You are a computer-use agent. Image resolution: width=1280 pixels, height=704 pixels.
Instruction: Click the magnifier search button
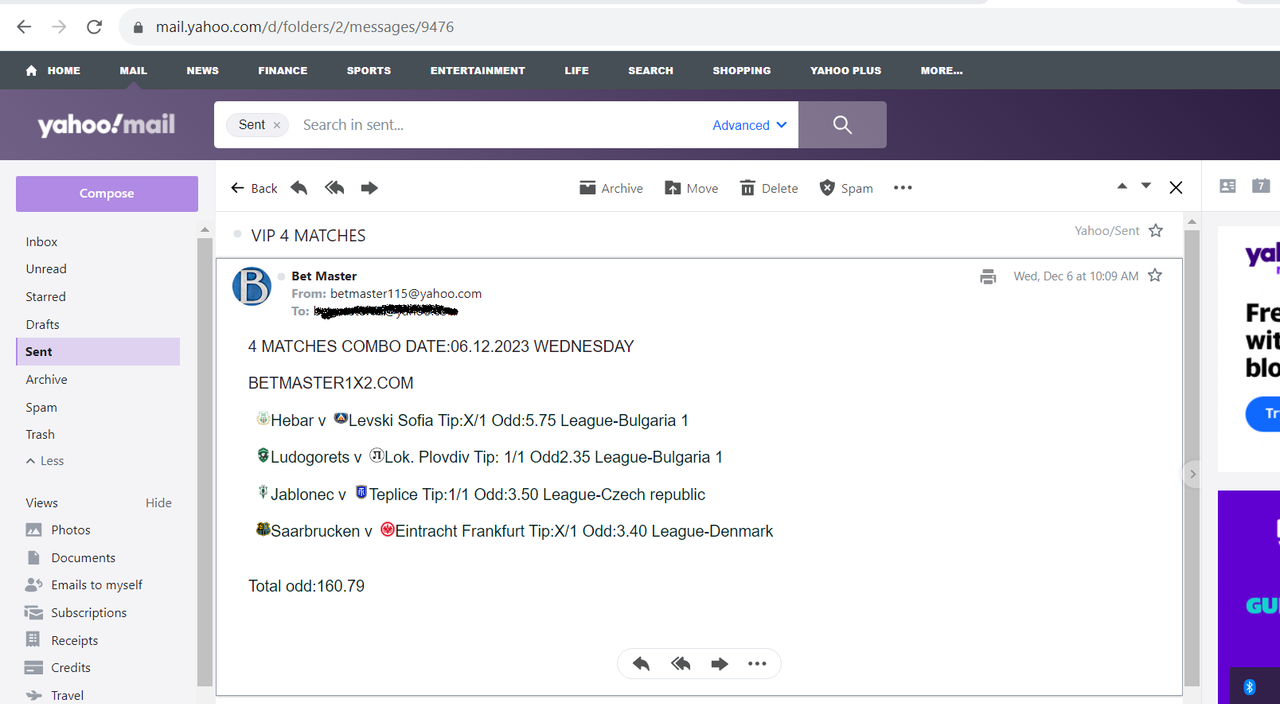842,125
